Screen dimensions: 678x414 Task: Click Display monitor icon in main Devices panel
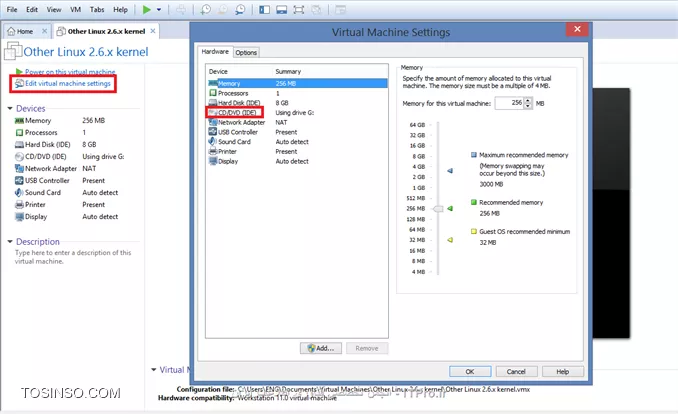pos(19,217)
